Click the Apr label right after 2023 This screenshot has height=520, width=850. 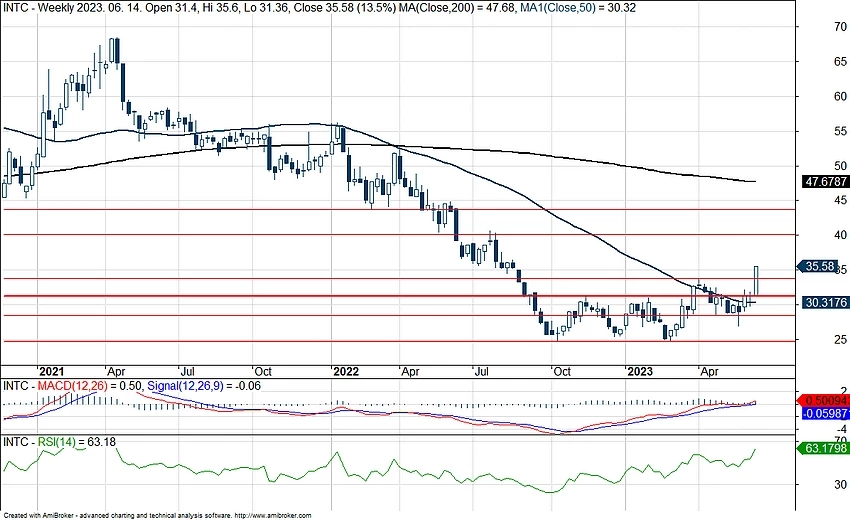pos(710,371)
